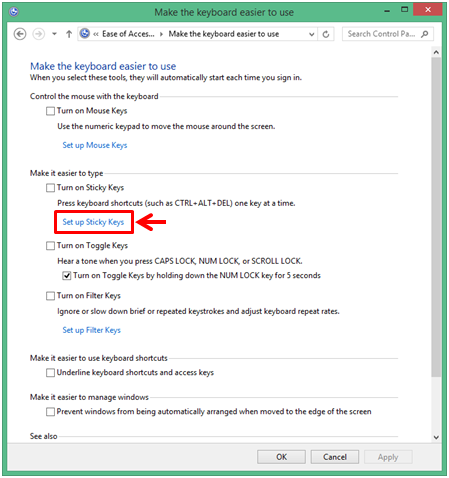Click the OK button
The width and height of the screenshot is (449, 478).
[x=281, y=457]
